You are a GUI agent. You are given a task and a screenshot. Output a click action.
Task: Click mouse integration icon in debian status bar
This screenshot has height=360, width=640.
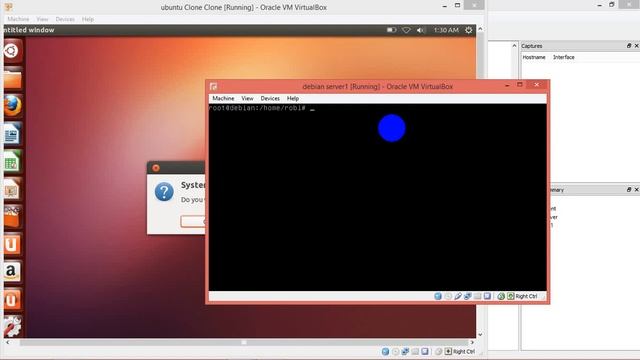click(501, 296)
